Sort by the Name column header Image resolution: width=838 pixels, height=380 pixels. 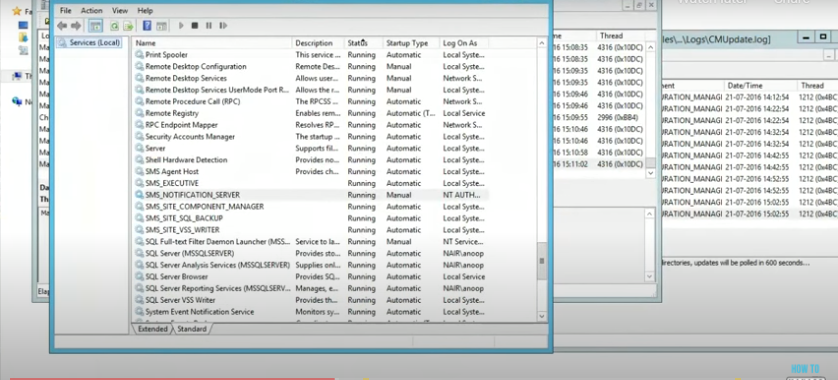(213, 43)
